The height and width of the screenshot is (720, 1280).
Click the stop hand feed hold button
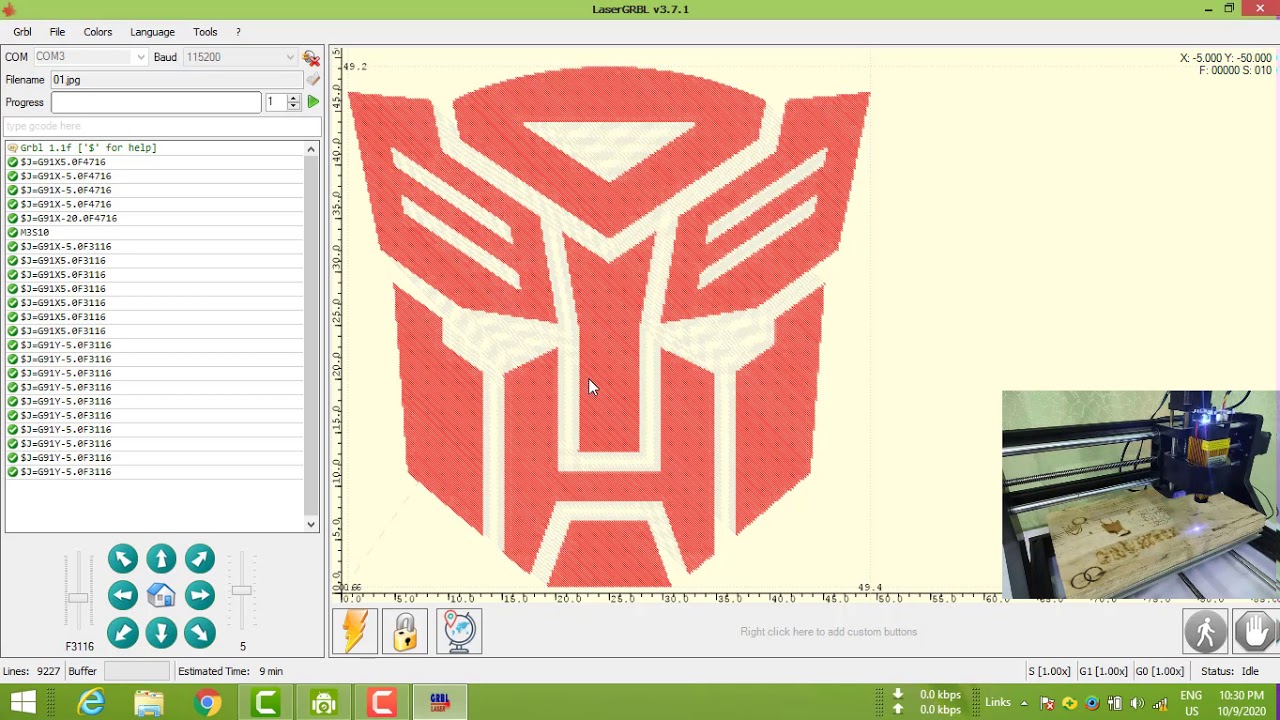click(1256, 632)
